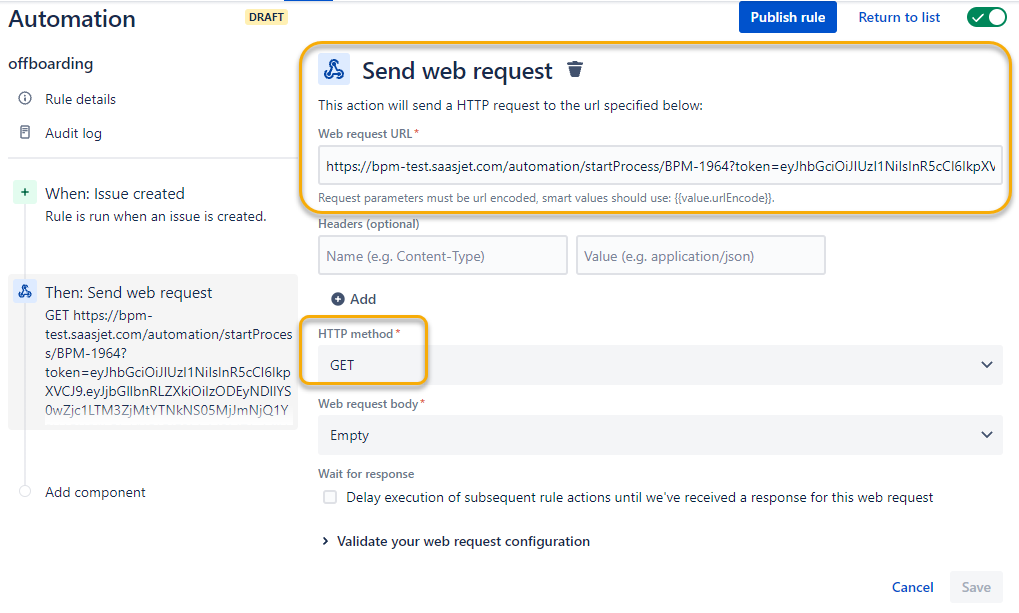Click the Send web request heading text
Viewport: 1019px width, 613px height.
[x=458, y=70]
